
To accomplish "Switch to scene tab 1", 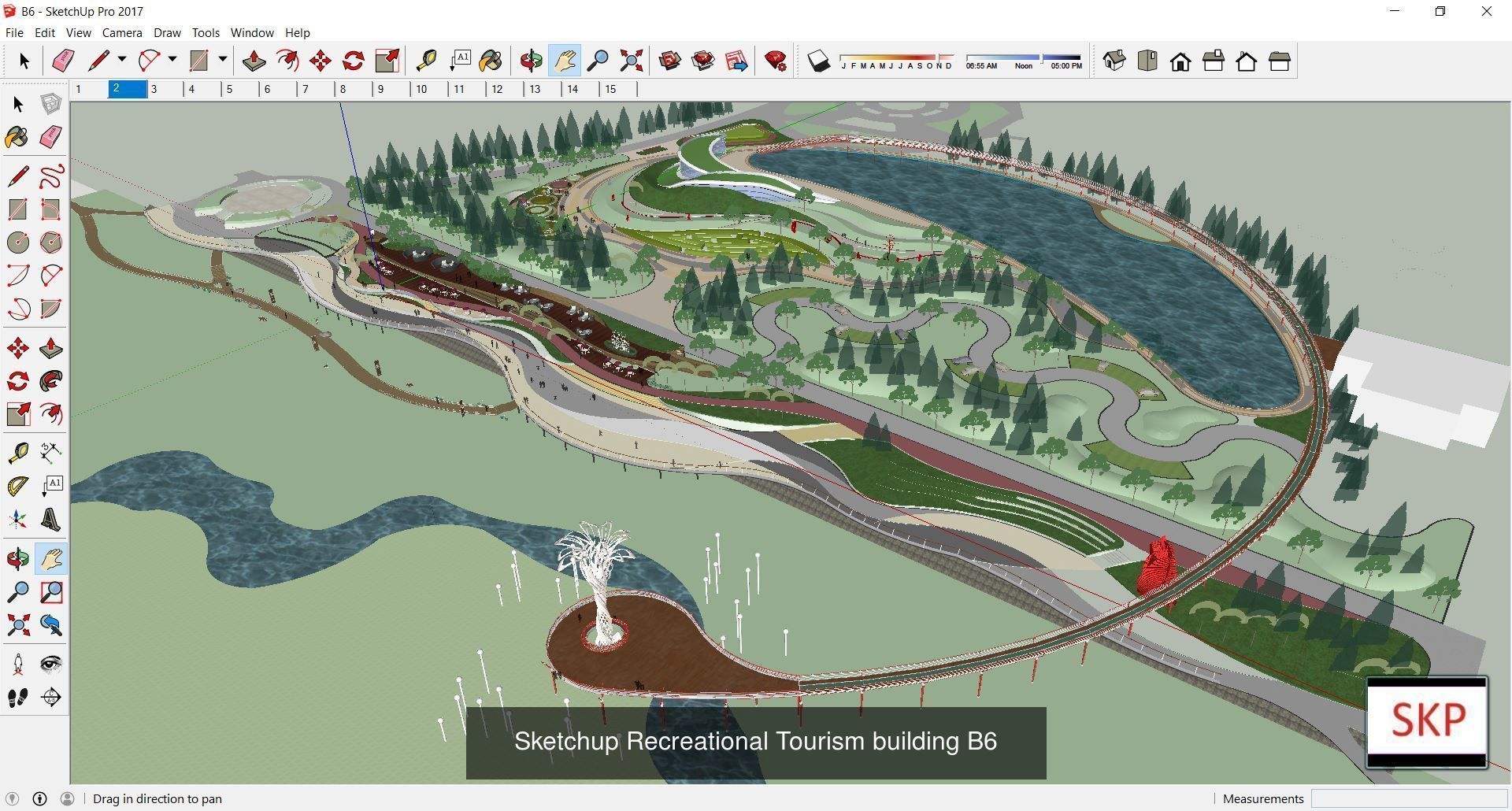I will 90,89.
